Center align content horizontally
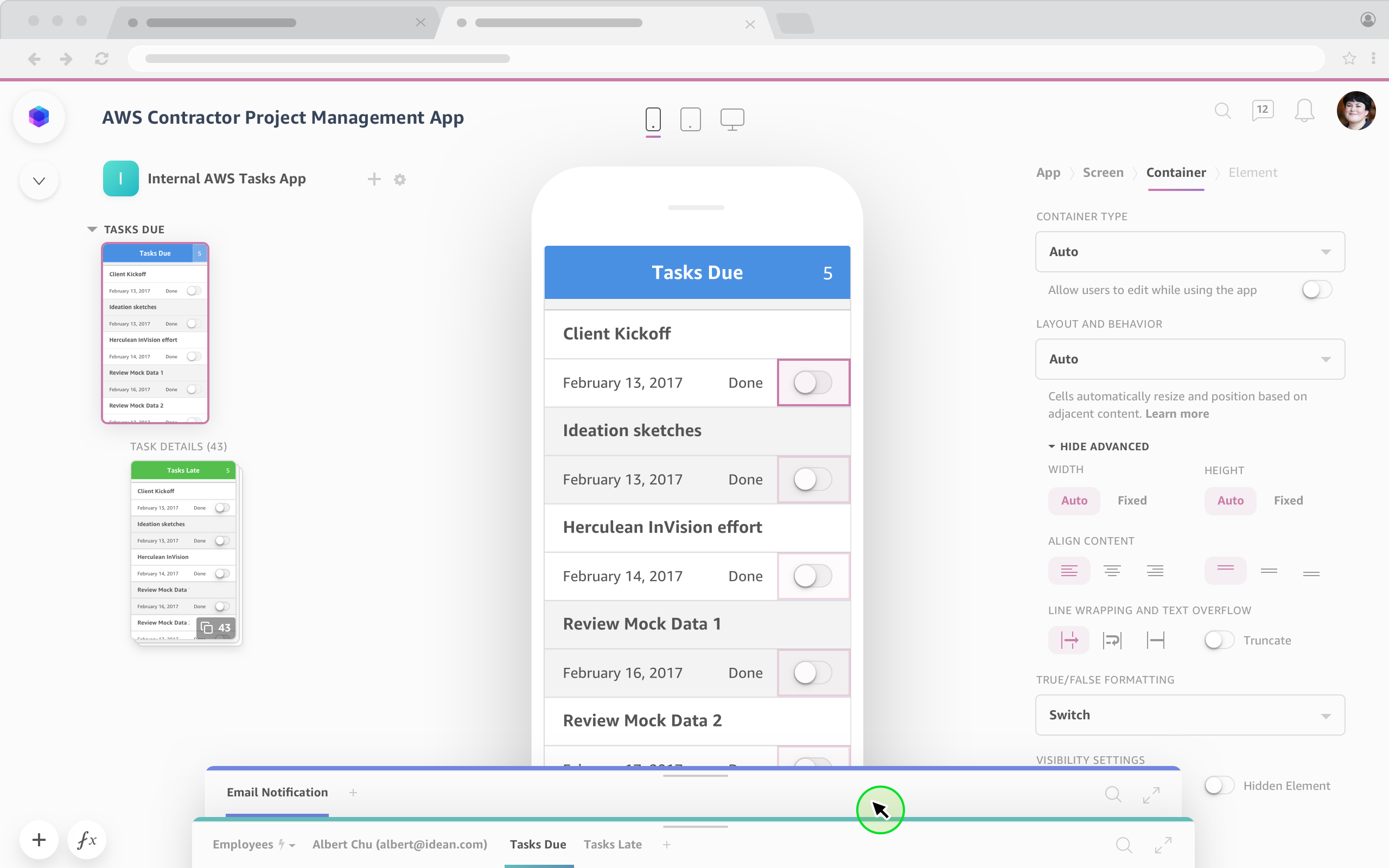This screenshot has height=868, width=1389. click(1112, 571)
